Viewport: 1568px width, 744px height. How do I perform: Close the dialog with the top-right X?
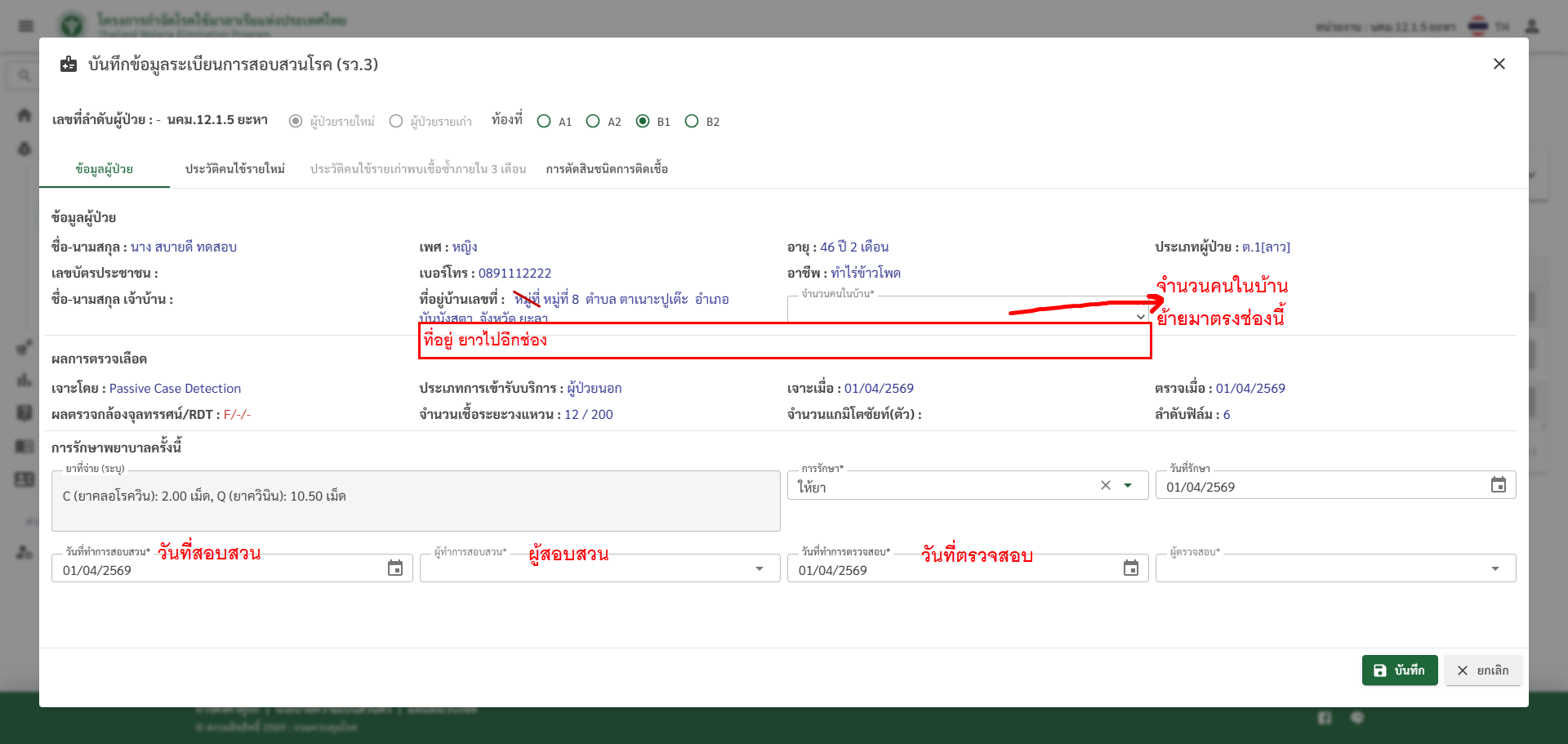(x=1499, y=64)
